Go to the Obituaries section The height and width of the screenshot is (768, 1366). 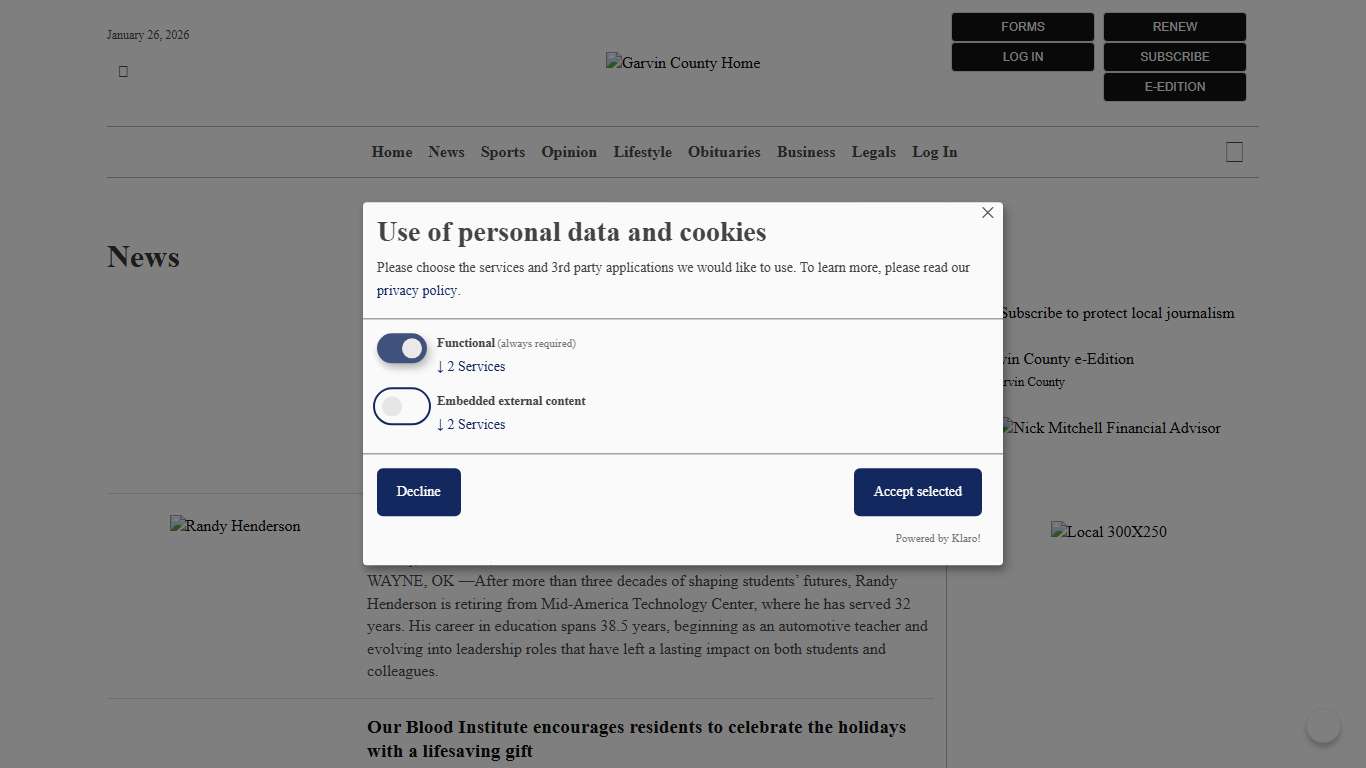[724, 152]
